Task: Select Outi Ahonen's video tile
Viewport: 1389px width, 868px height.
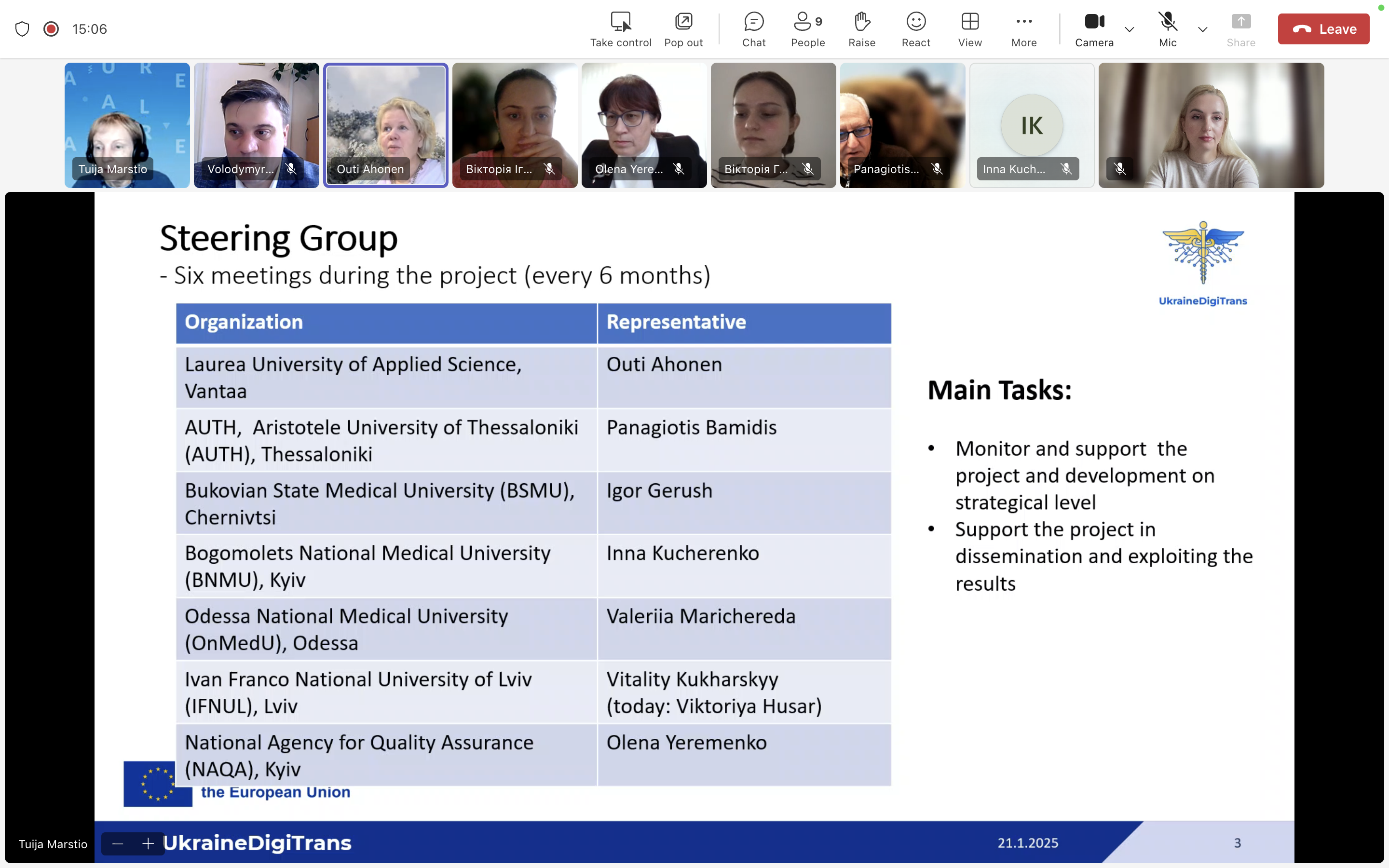Action: 385,125
